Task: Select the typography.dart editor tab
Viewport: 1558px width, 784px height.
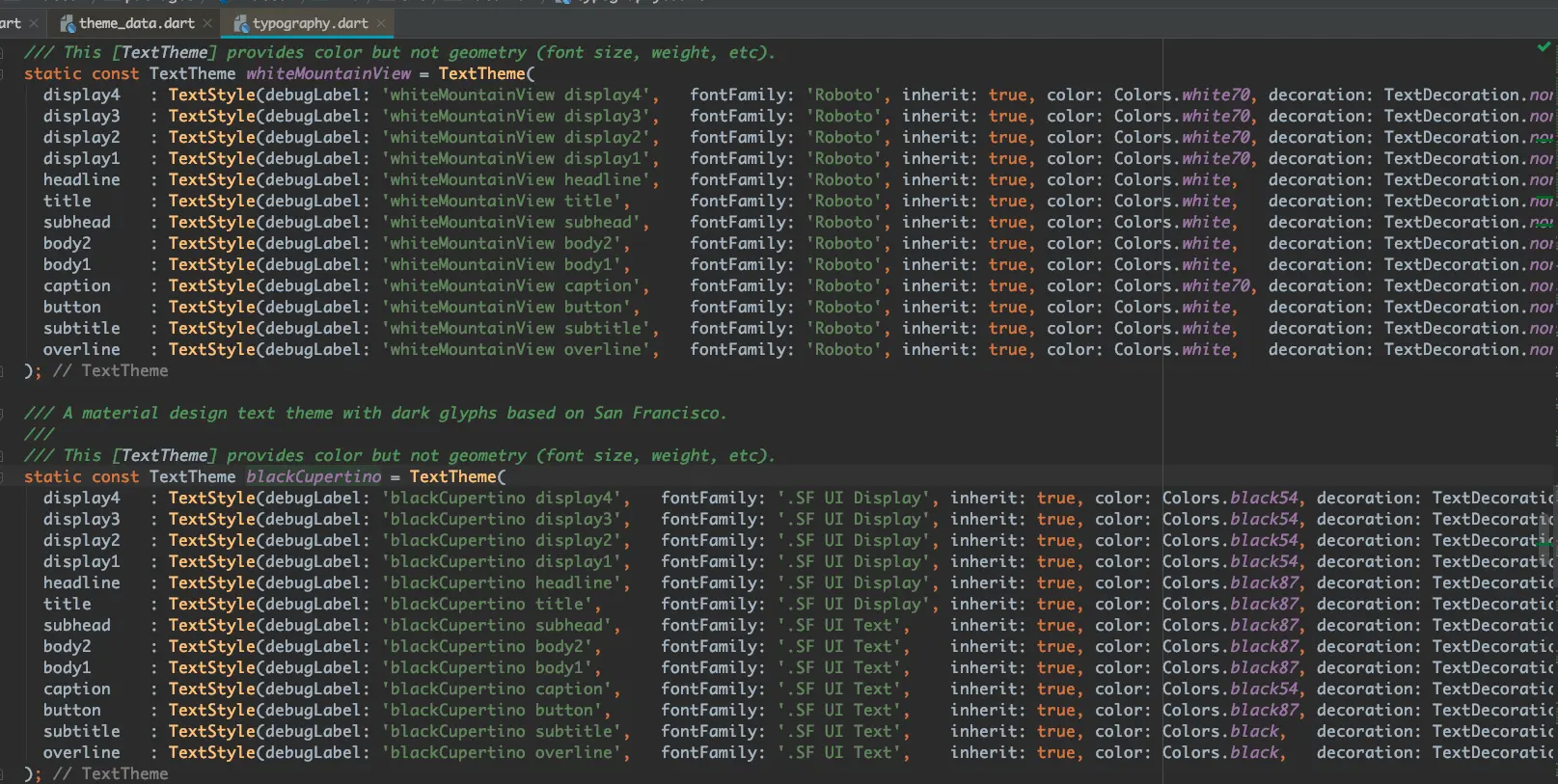Action: pyautogui.click(x=310, y=23)
